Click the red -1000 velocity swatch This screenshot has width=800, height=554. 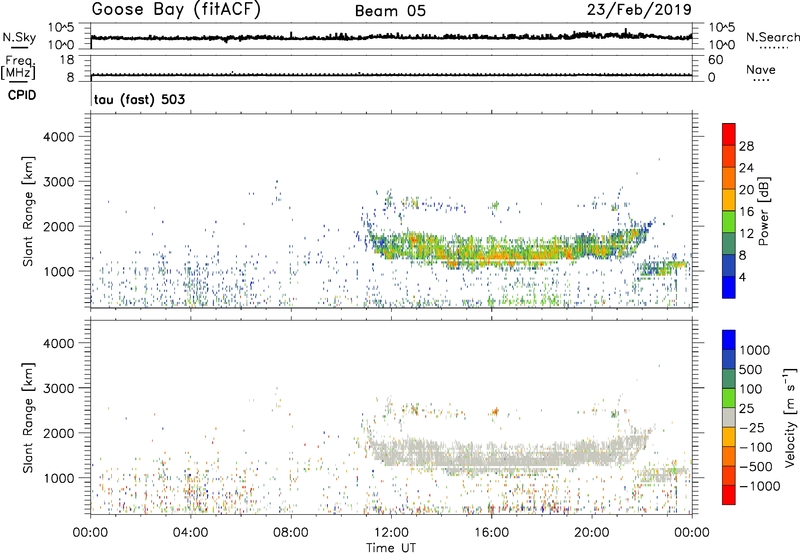[729, 495]
